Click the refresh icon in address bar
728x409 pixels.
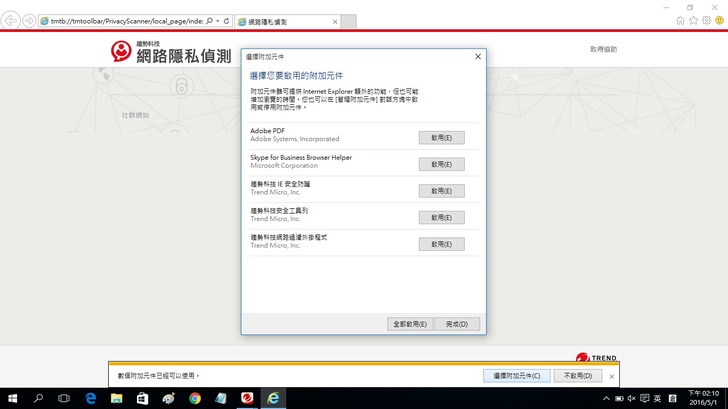pyautogui.click(x=226, y=21)
